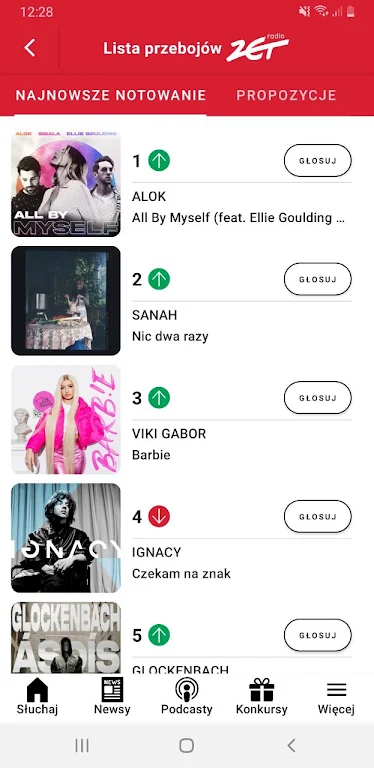This screenshot has width=374, height=768.
Task: Vote for SANAH Nic dwa razy
Action: [318, 279]
